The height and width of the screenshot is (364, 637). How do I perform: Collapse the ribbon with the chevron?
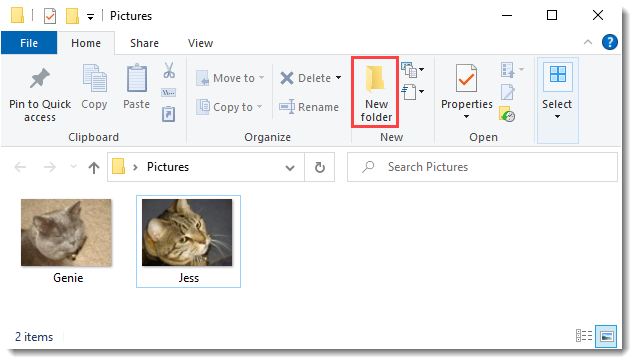point(587,42)
